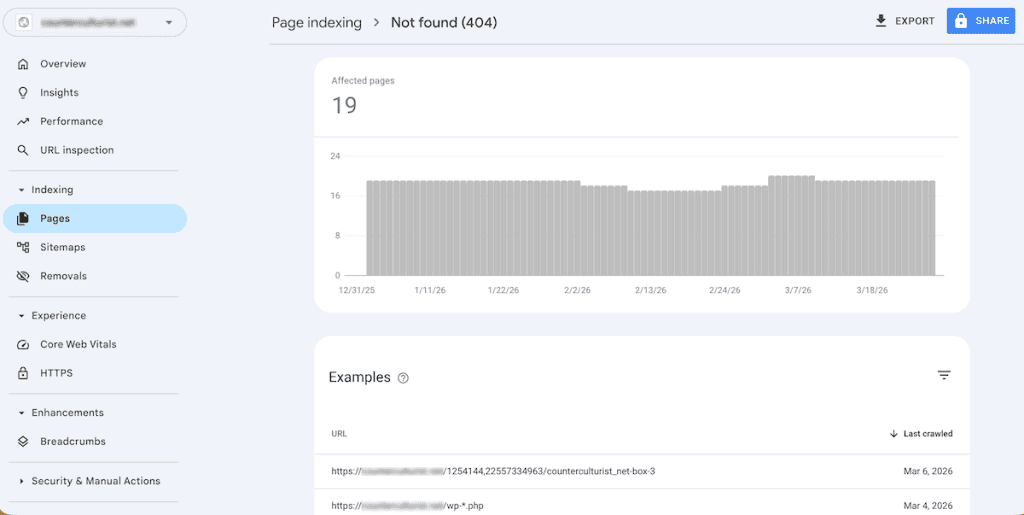
Task: Select the Pages menu item
Action: 95,219
